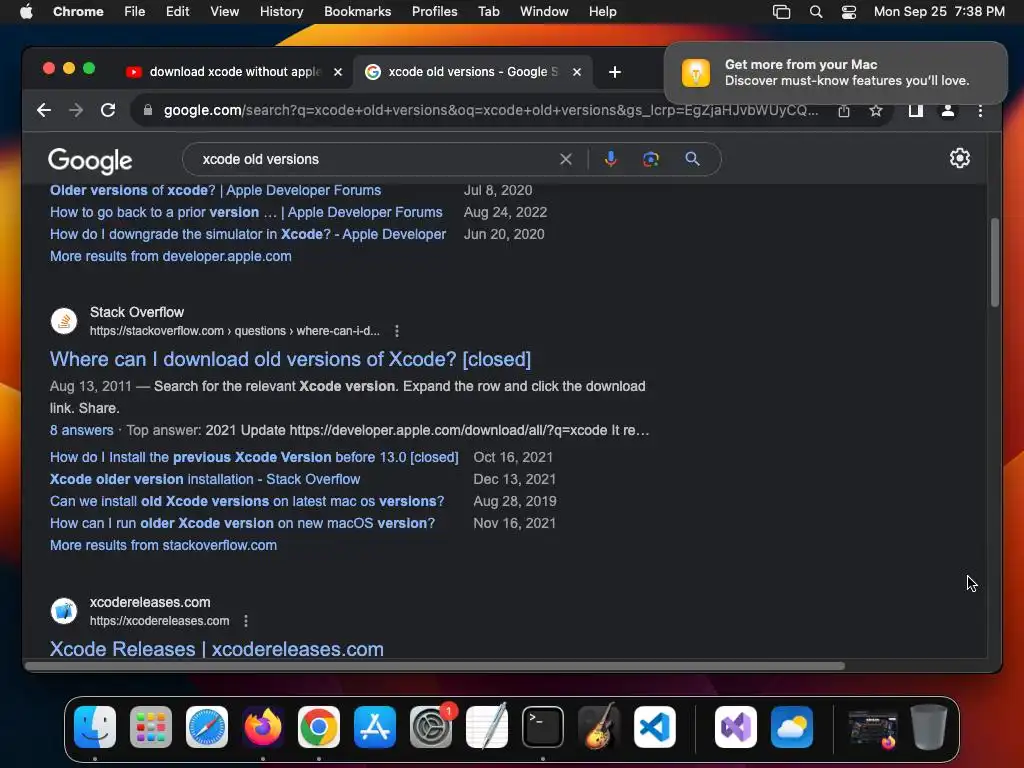
Task: Open Terminal from the Dock
Action: click(543, 727)
